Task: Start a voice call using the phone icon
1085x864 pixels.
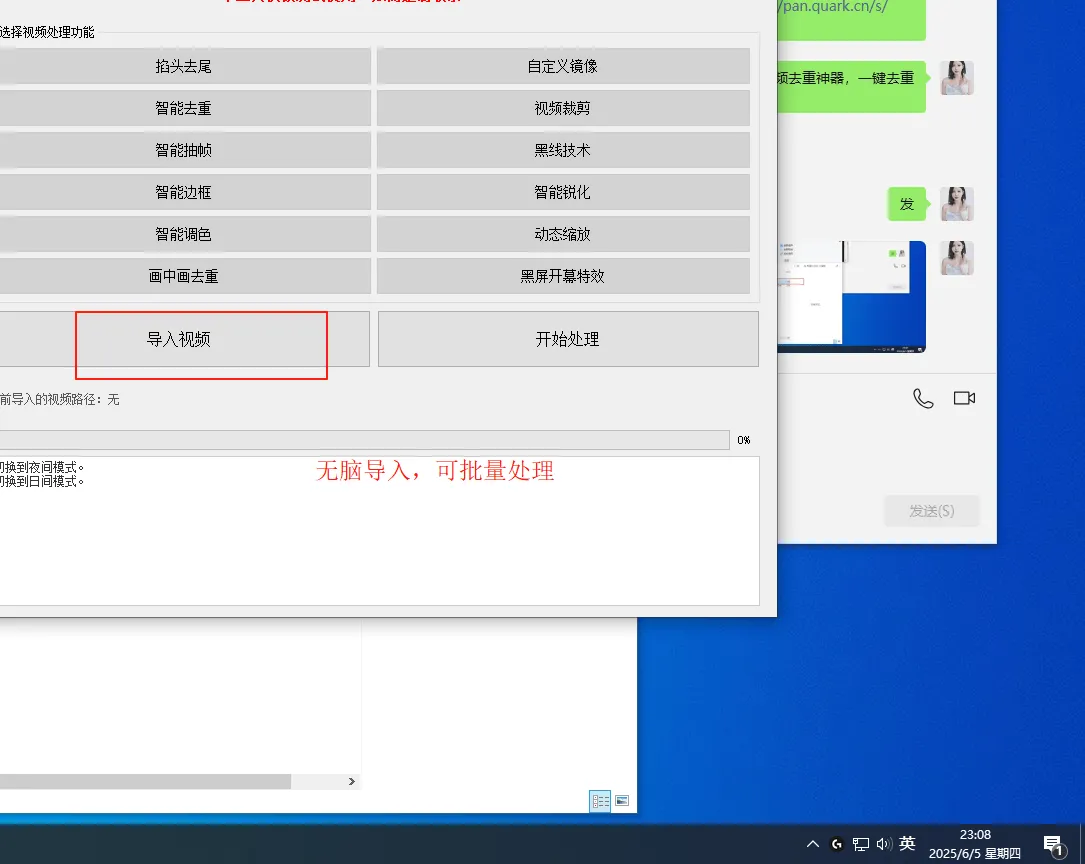Action: [x=922, y=397]
